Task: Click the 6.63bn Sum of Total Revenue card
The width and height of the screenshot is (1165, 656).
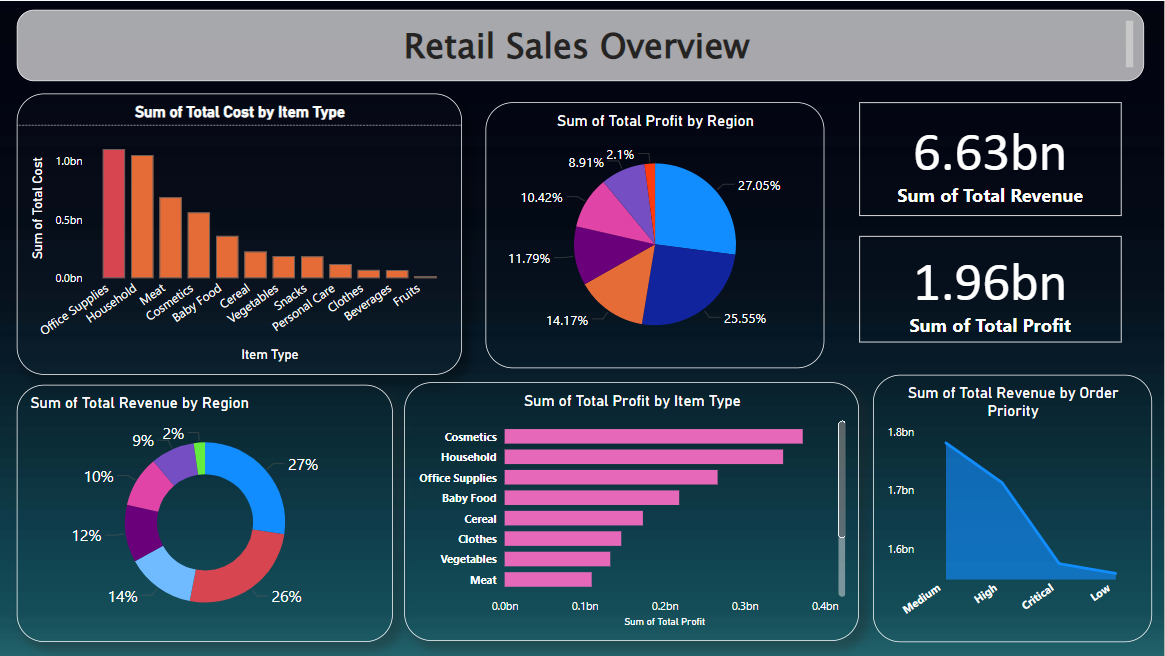Action: coord(989,159)
